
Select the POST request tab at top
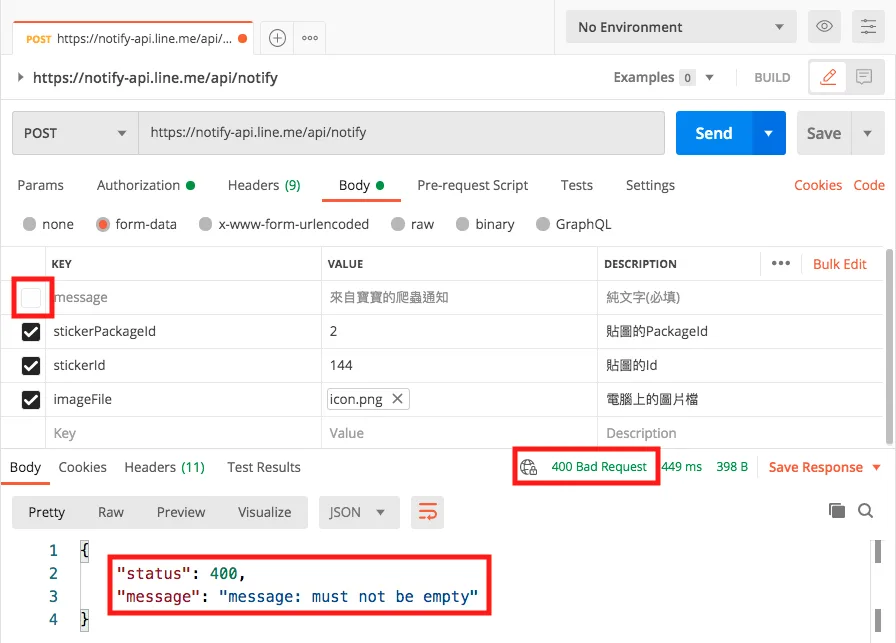click(x=133, y=38)
